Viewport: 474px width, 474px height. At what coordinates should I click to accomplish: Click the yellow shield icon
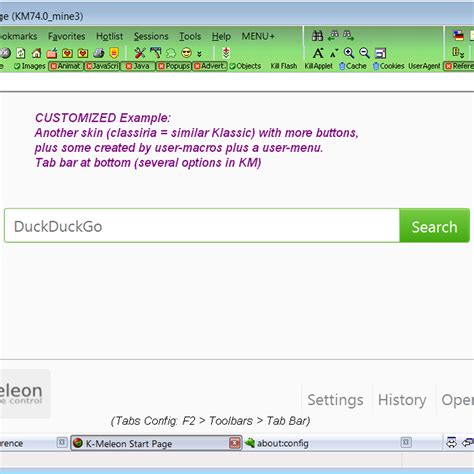[114, 53]
